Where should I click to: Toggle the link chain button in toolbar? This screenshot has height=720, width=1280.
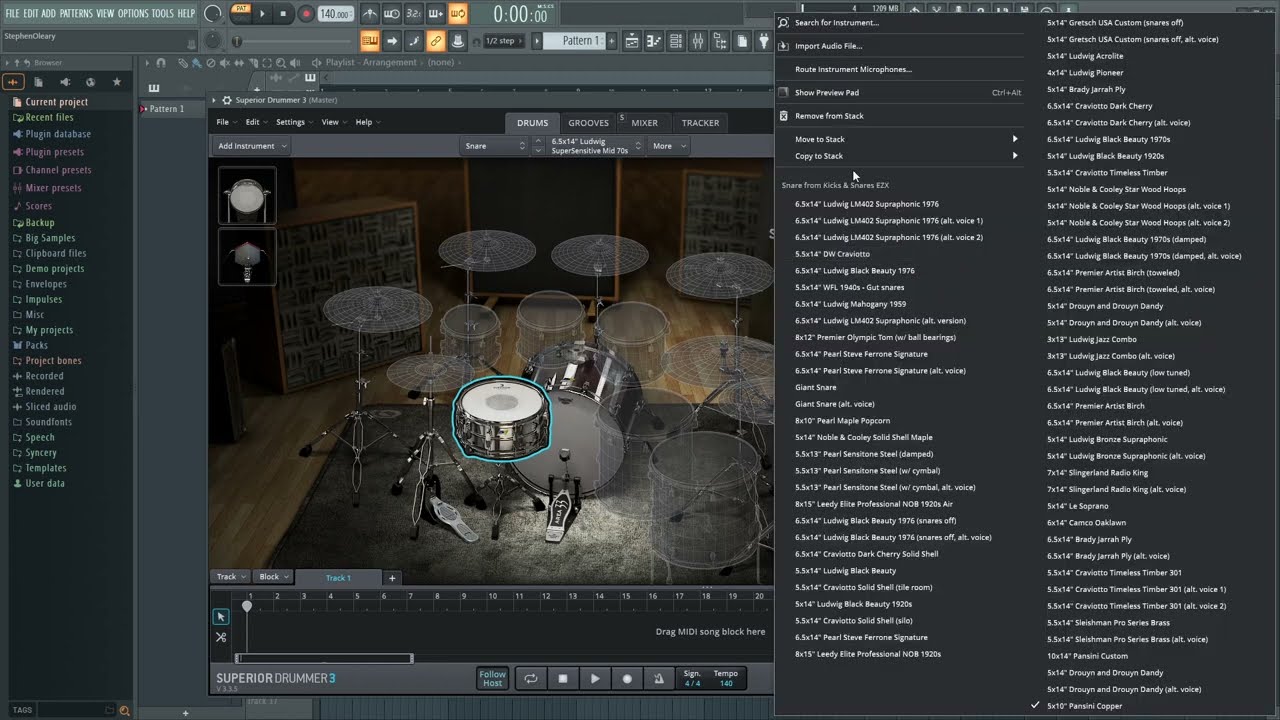435,41
